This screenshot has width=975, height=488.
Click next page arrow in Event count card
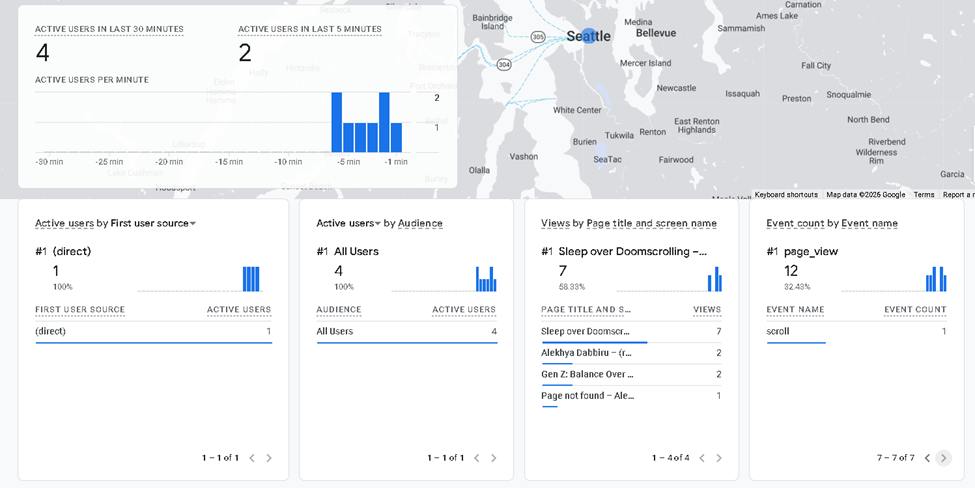point(943,458)
